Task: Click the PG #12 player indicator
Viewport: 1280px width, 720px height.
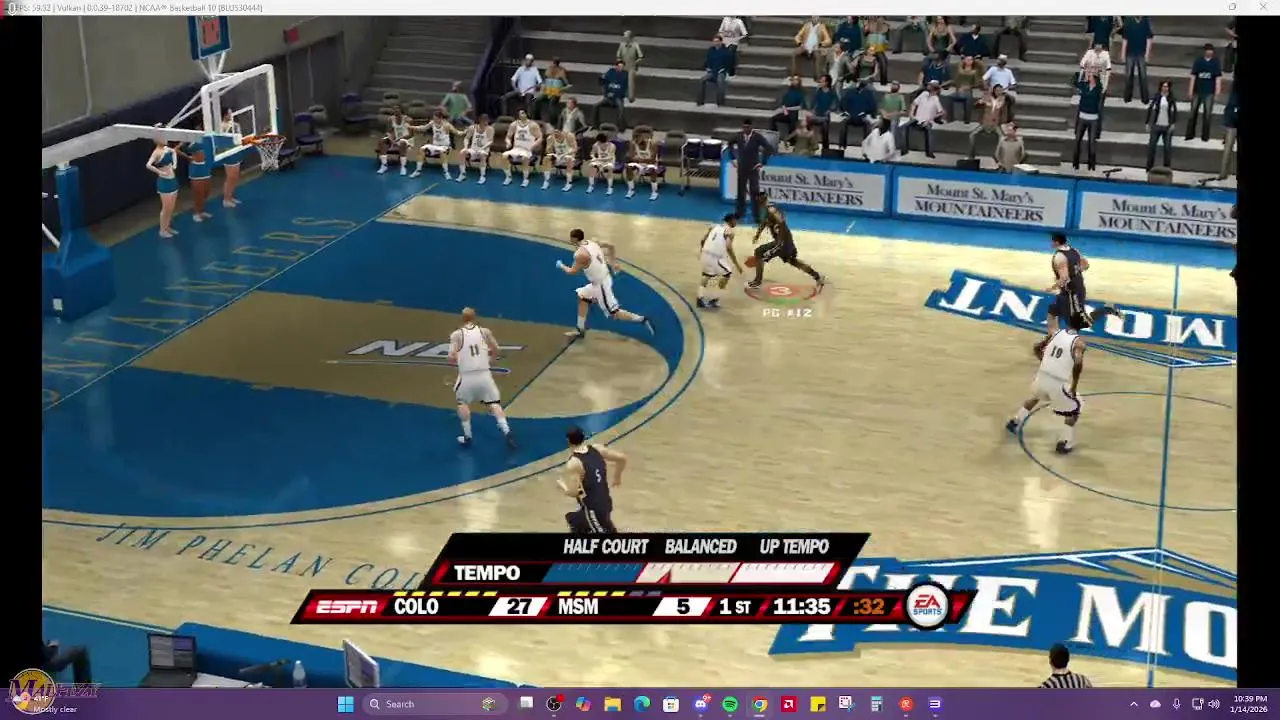Action: pos(787,313)
